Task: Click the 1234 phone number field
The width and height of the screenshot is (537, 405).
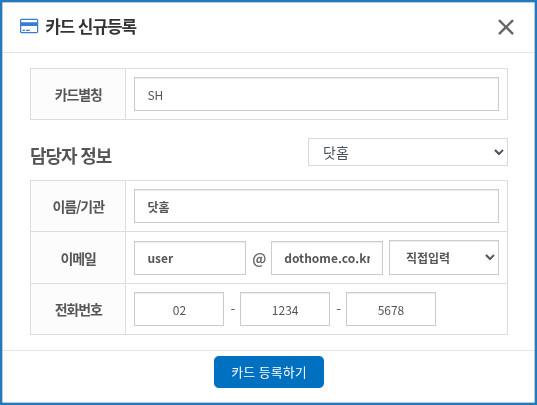Action: point(285,309)
